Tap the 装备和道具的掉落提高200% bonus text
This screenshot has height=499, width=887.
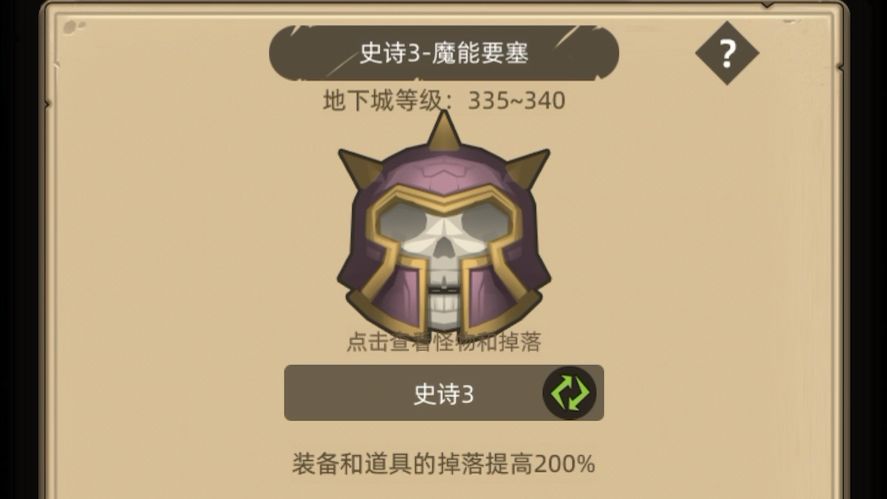(x=444, y=464)
